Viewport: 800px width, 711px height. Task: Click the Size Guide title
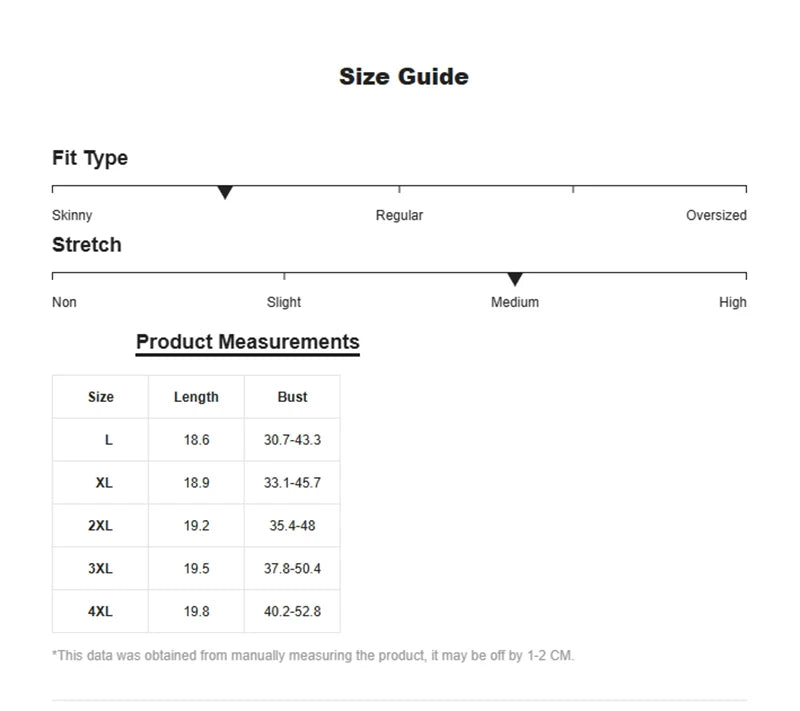click(x=403, y=77)
